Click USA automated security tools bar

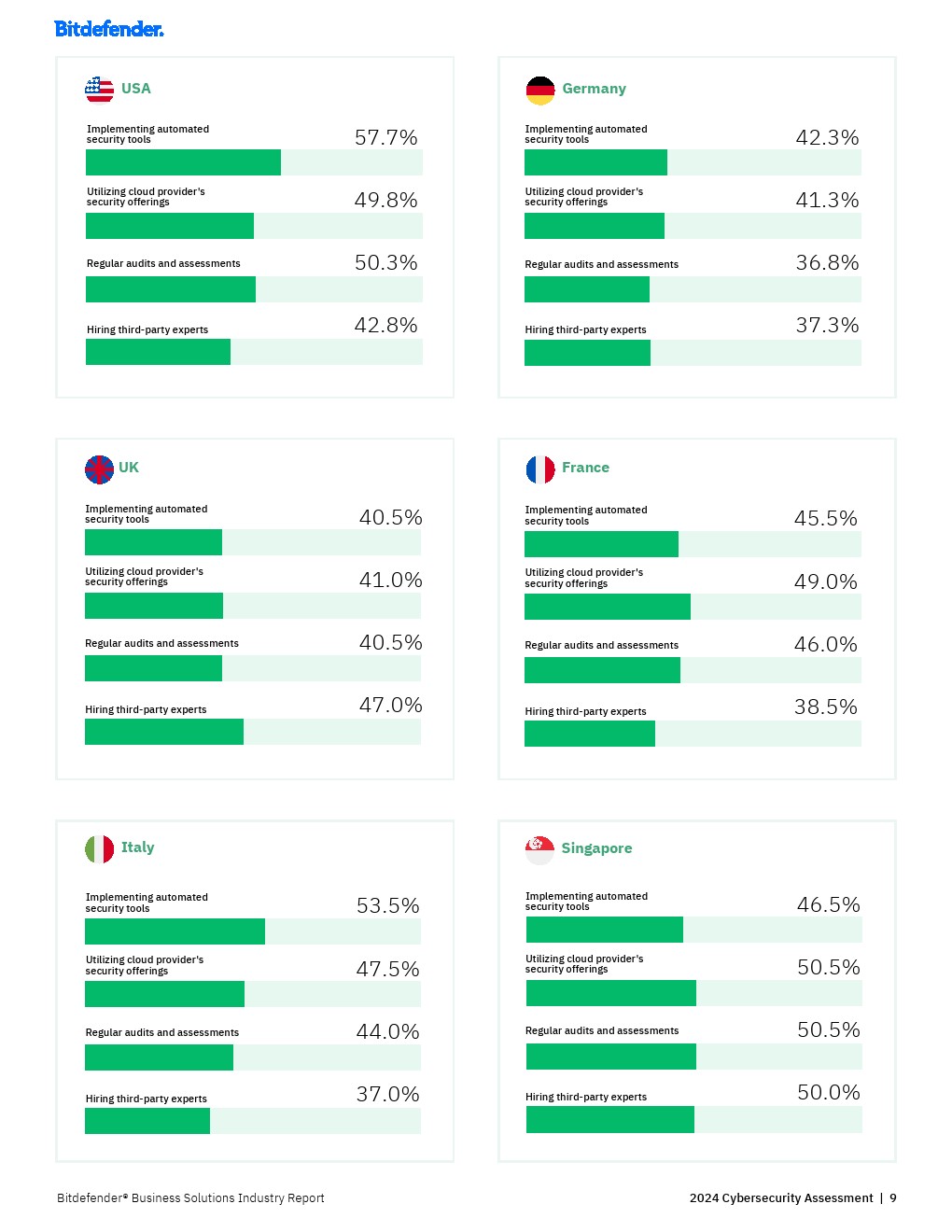pos(183,162)
